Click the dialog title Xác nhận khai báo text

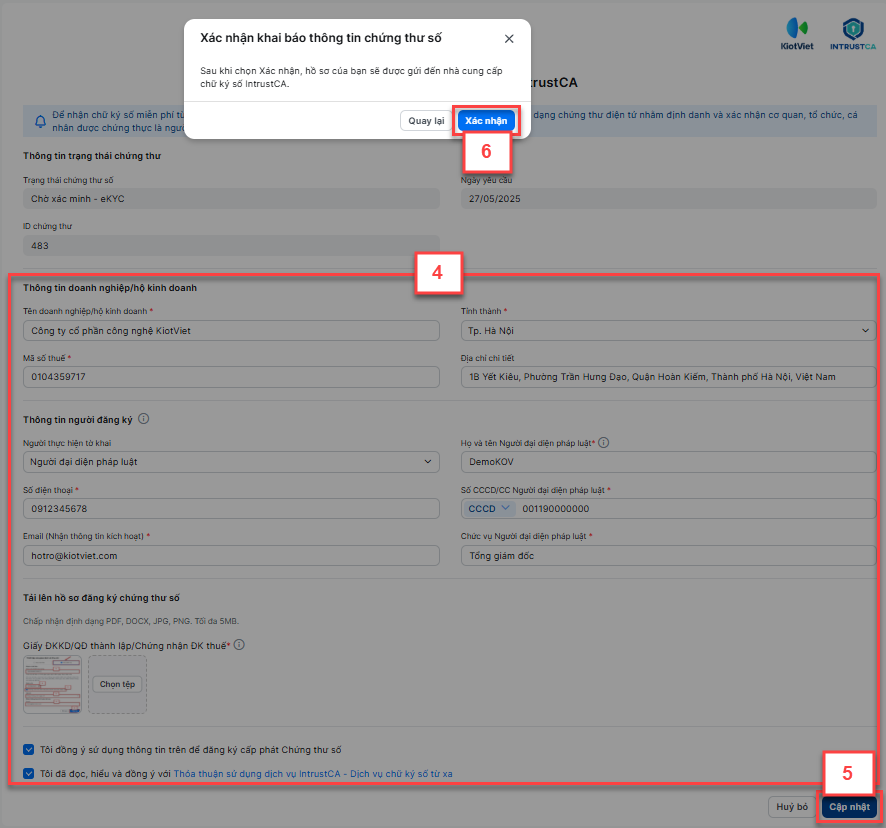tap(320, 38)
